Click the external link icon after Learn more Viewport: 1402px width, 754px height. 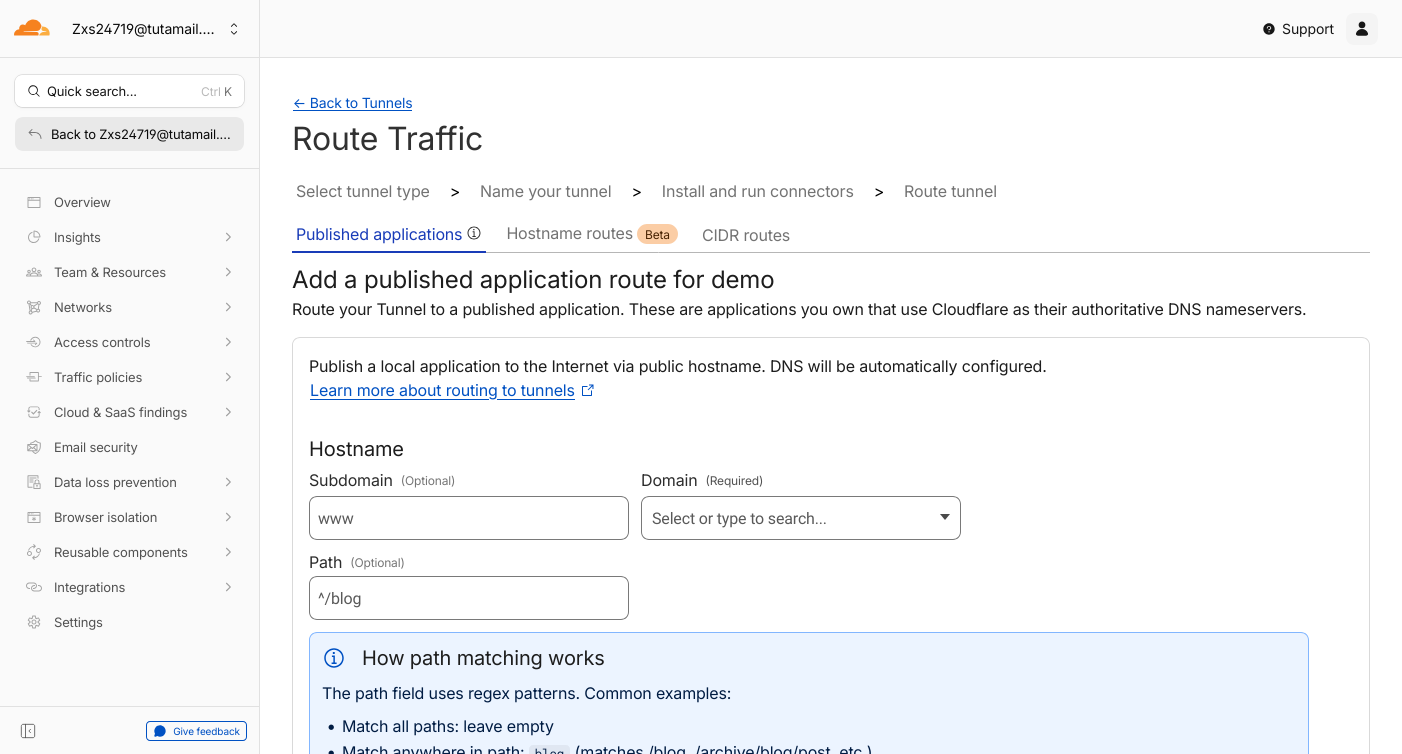click(x=588, y=390)
